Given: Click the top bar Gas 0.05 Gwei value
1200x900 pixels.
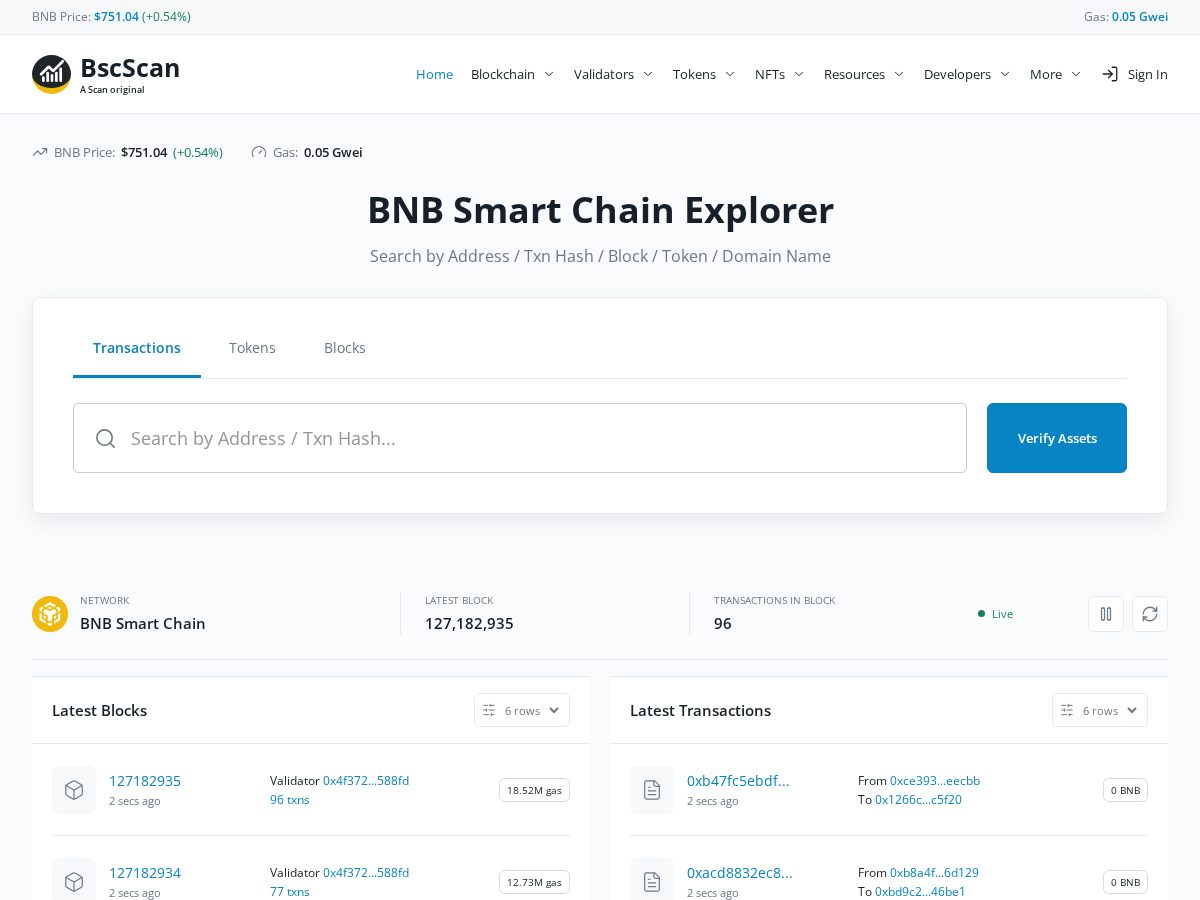Looking at the screenshot, I should pos(1140,17).
